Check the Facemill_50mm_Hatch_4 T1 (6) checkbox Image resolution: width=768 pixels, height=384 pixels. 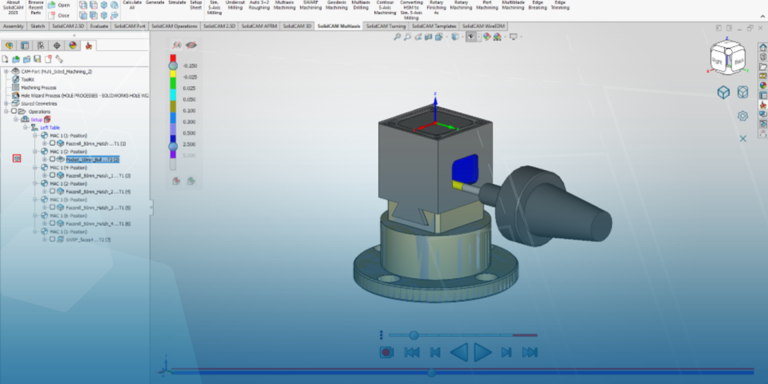(52, 223)
